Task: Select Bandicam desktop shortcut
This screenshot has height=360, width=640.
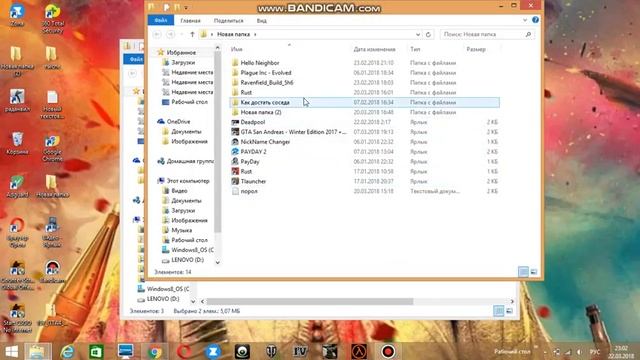Action: [x=52, y=271]
